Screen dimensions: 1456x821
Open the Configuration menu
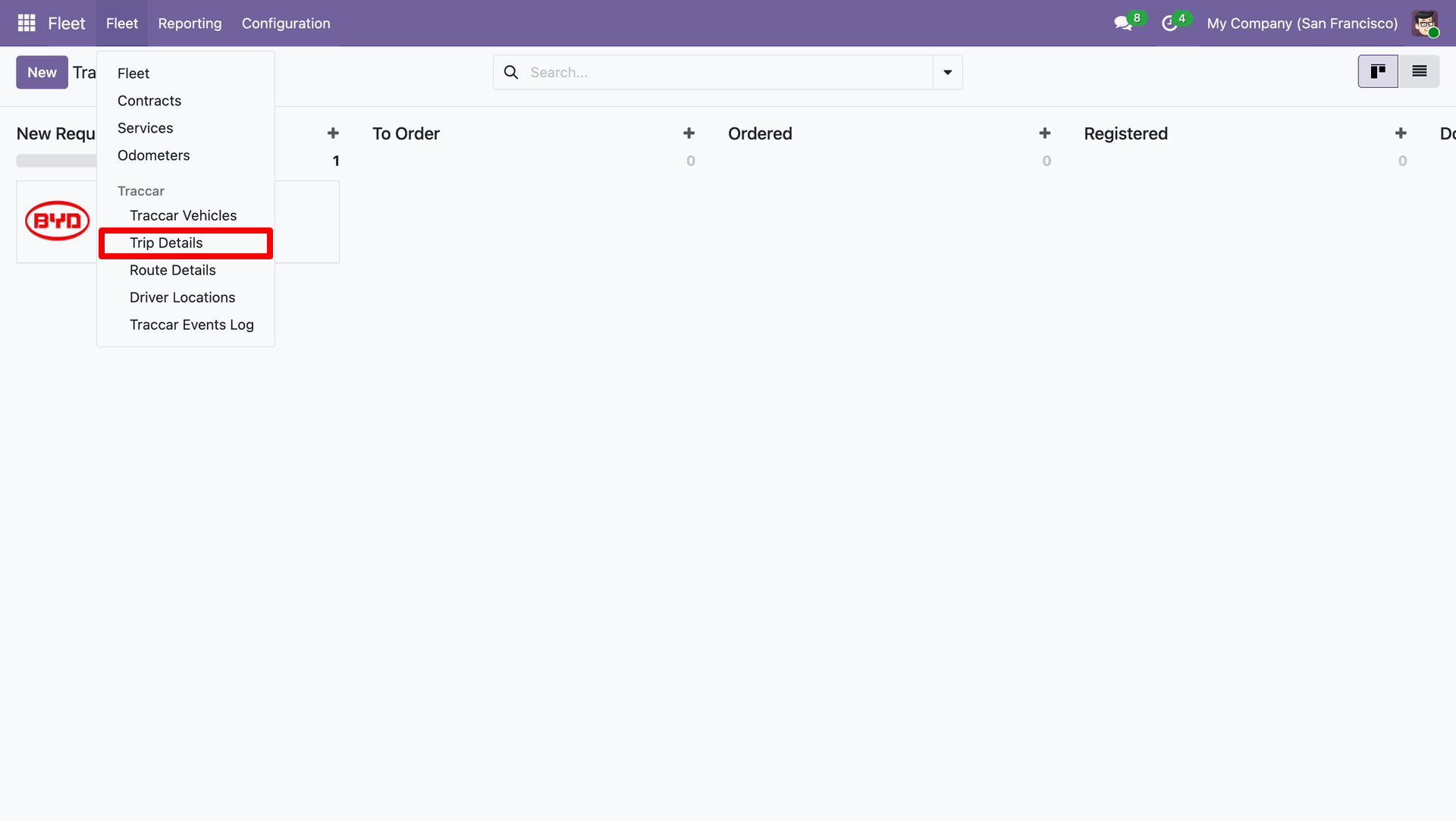tap(286, 24)
